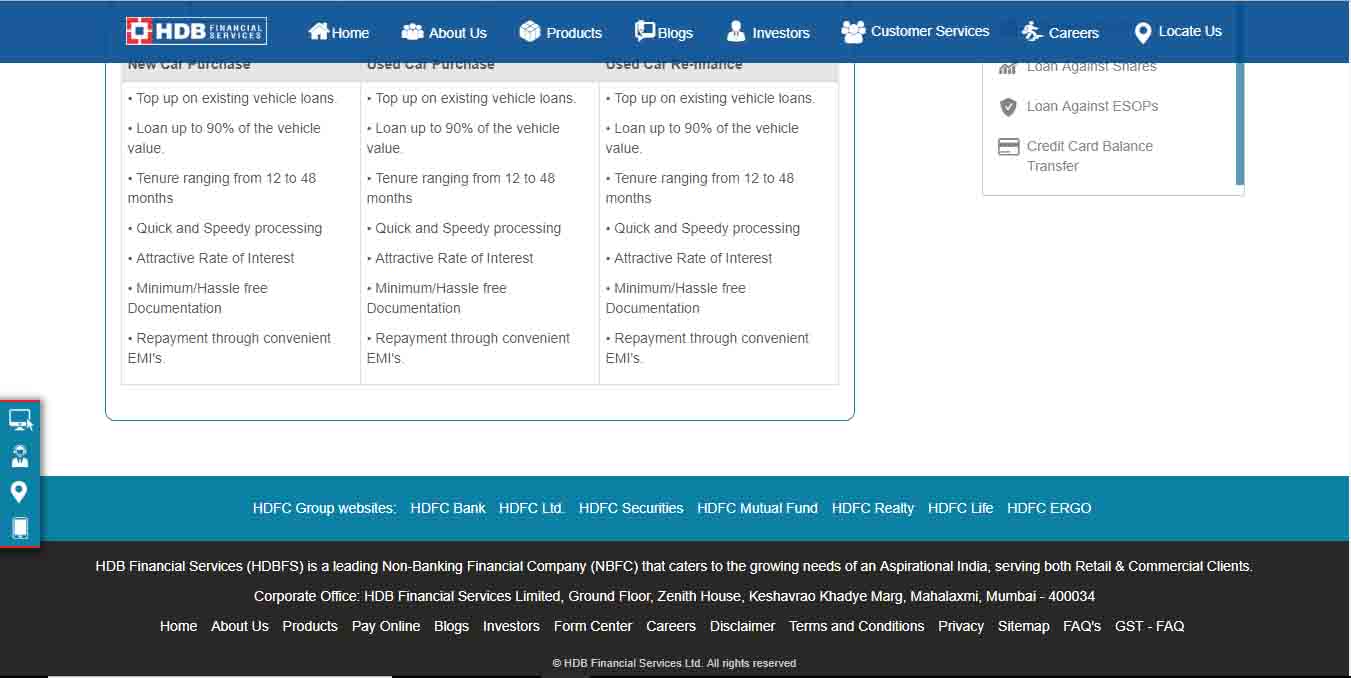
Task: Click "Tenure ranging from 12 to 48 months" in first column
Action: coord(222,188)
